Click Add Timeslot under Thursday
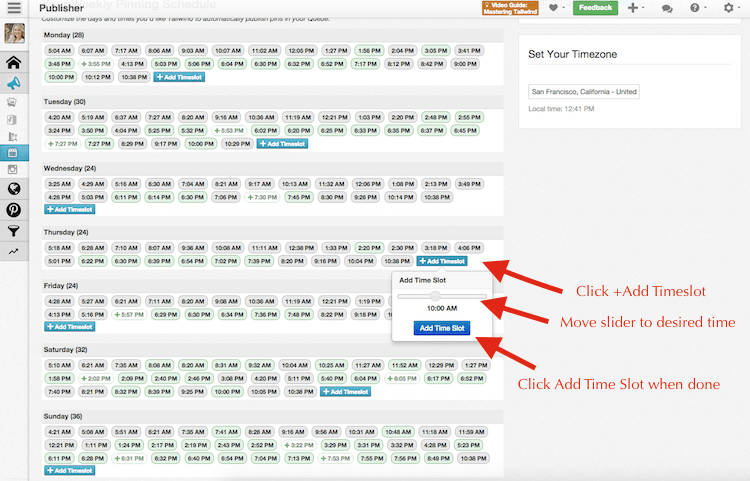 [442, 261]
